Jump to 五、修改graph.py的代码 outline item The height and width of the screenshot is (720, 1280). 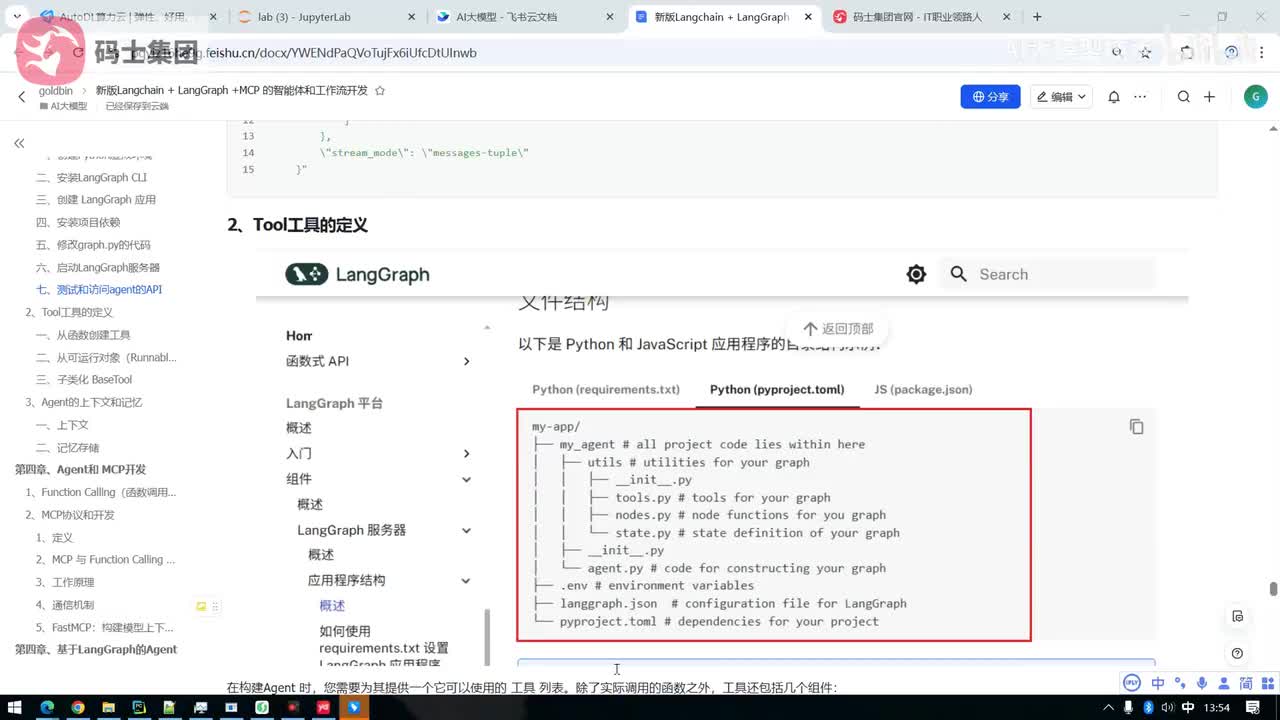pyautogui.click(x=93, y=245)
